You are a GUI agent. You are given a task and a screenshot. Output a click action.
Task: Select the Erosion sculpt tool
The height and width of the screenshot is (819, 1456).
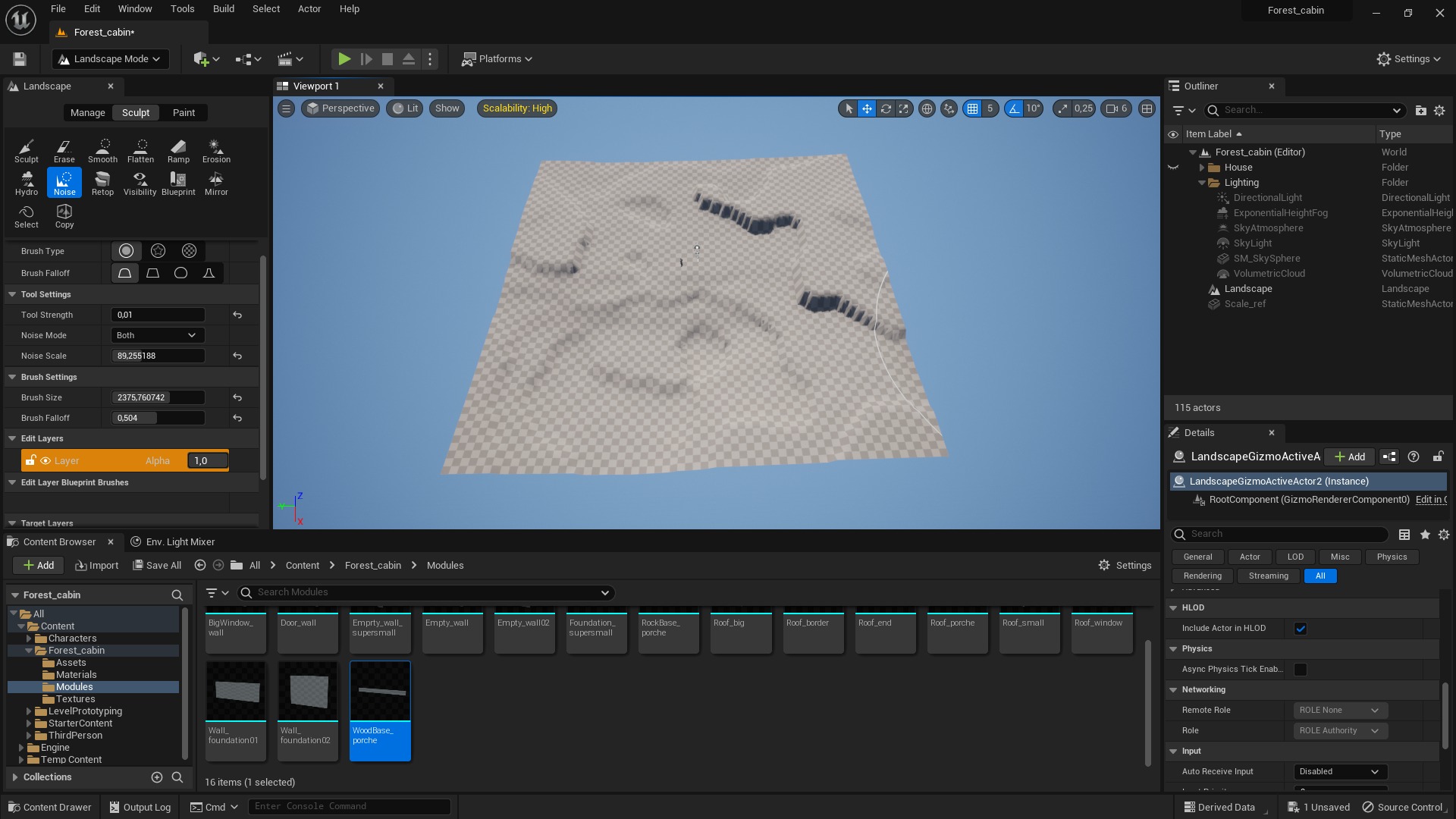(x=216, y=150)
